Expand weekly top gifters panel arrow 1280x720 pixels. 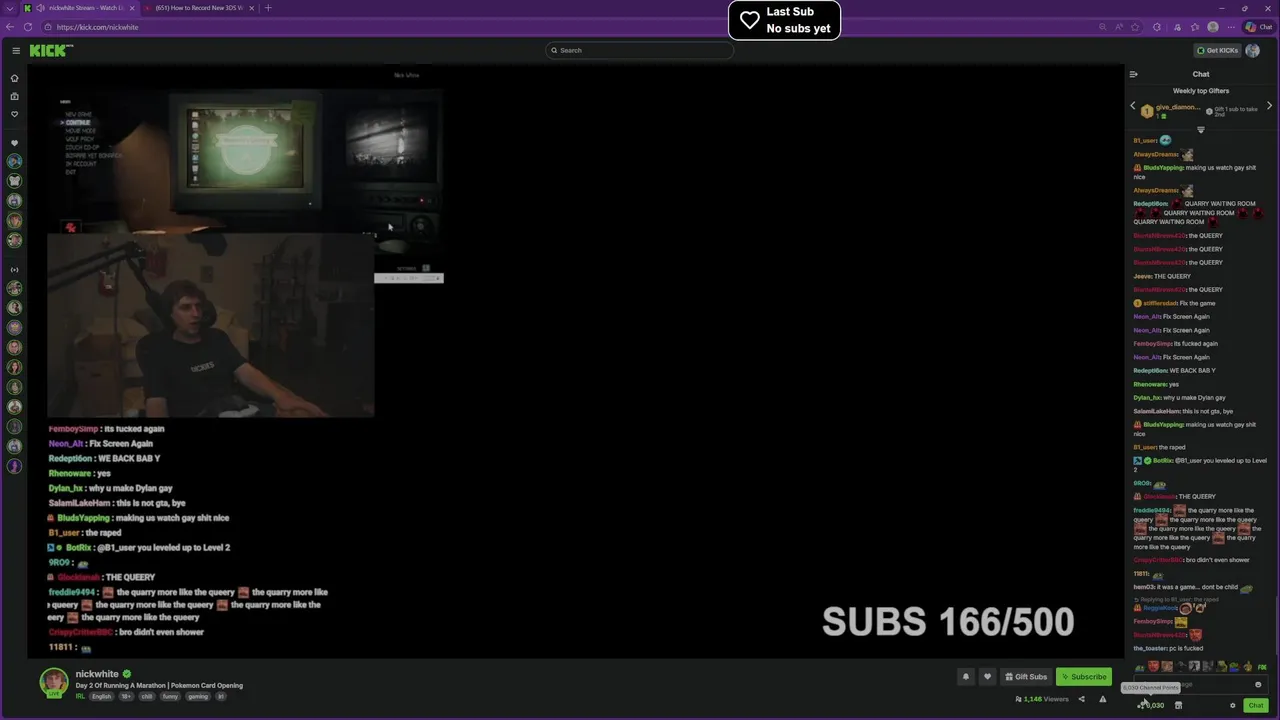point(1201,130)
